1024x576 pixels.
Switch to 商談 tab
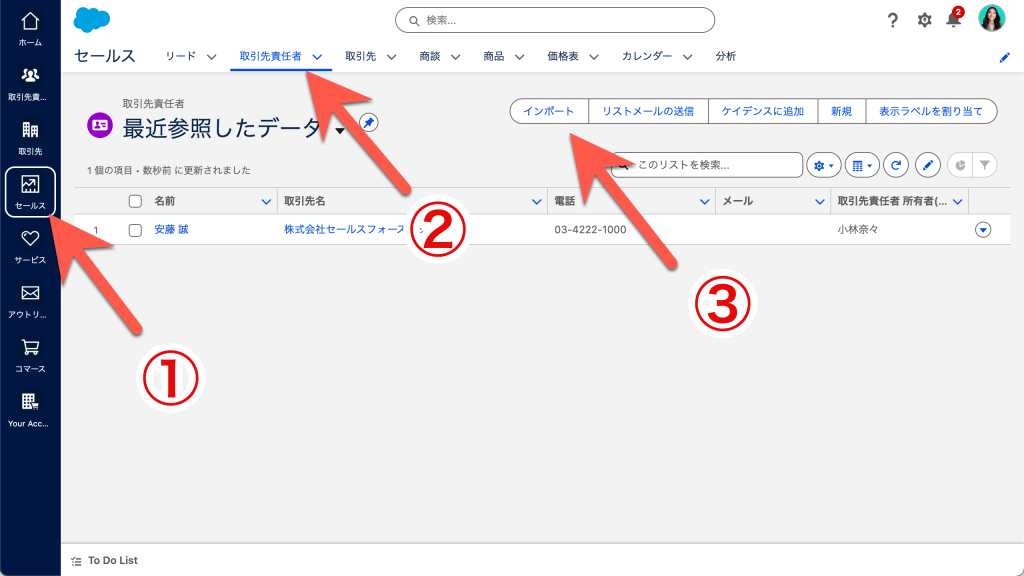tap(430, 56)
